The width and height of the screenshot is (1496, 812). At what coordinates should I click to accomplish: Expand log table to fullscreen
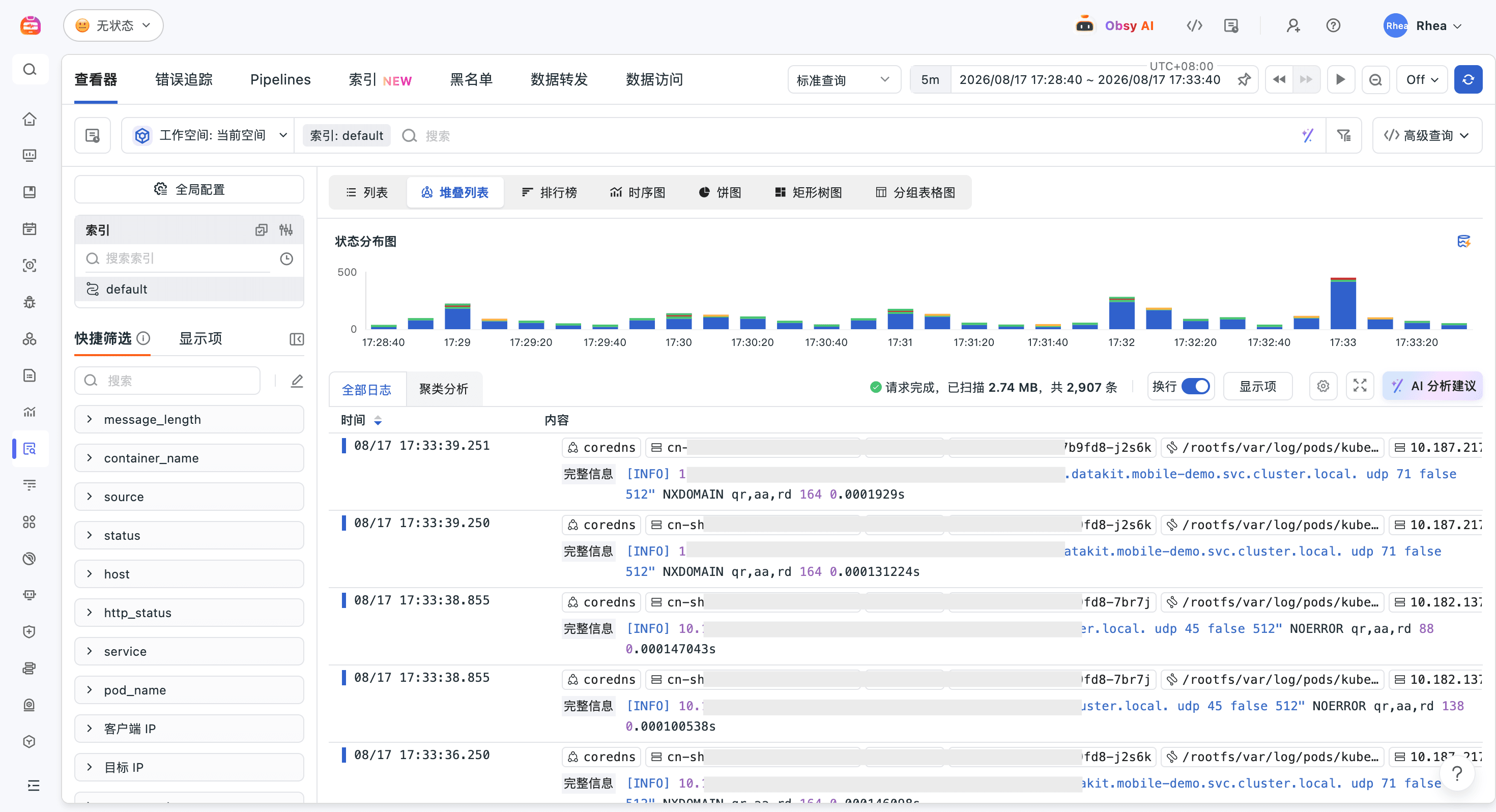click(x=1360, y=386)
